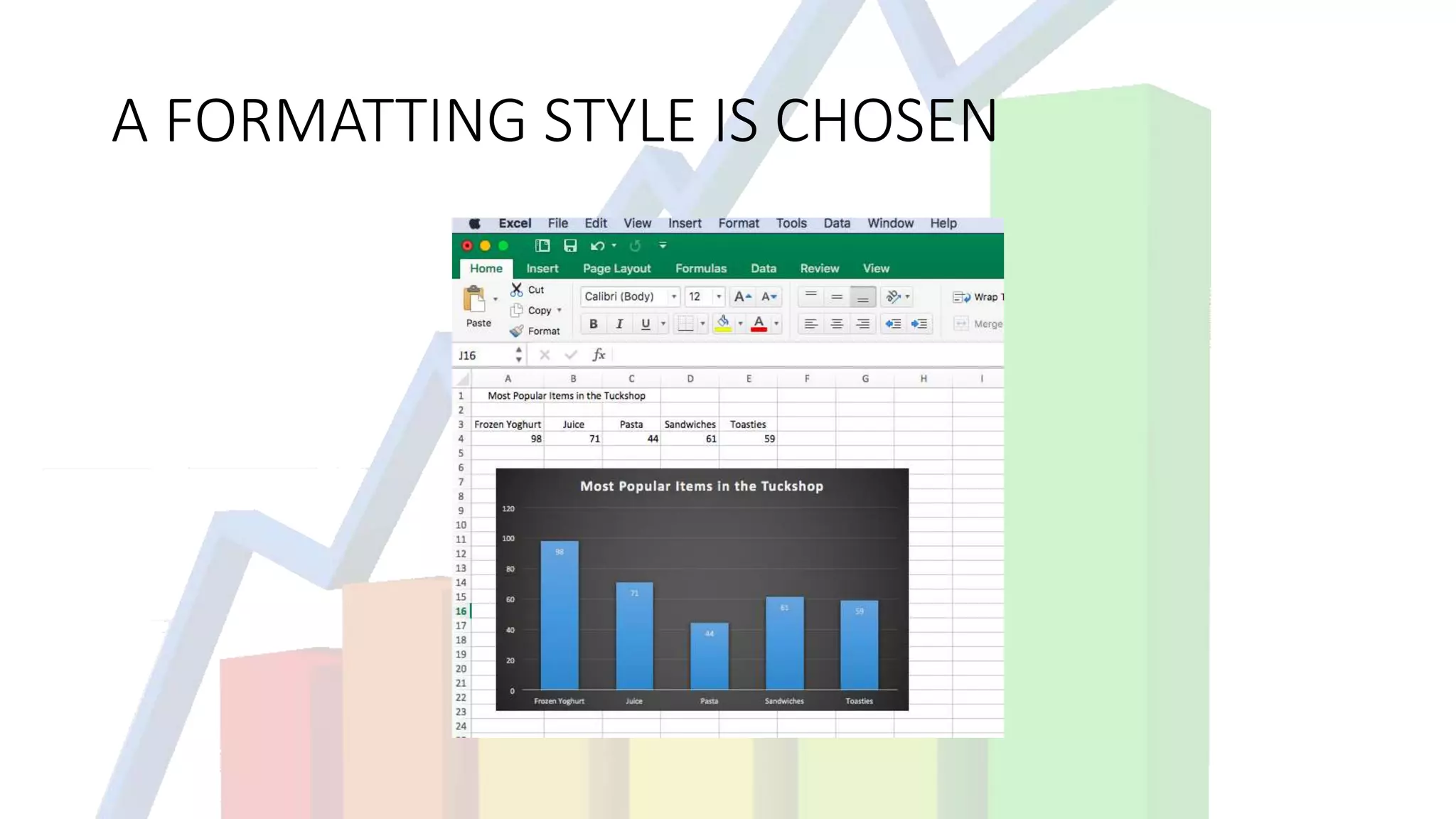1456x819 pixels.
Task: Select the cell with value 98
Action: point(508,439)
